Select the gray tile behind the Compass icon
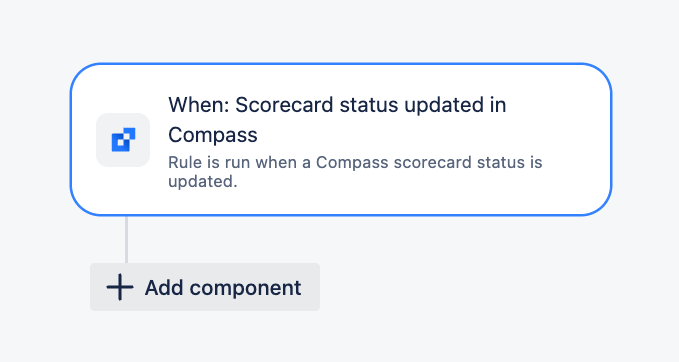Image resolution: width=679 pixels, height=362 pixels. pyautogui.click(x=123, y=140)
